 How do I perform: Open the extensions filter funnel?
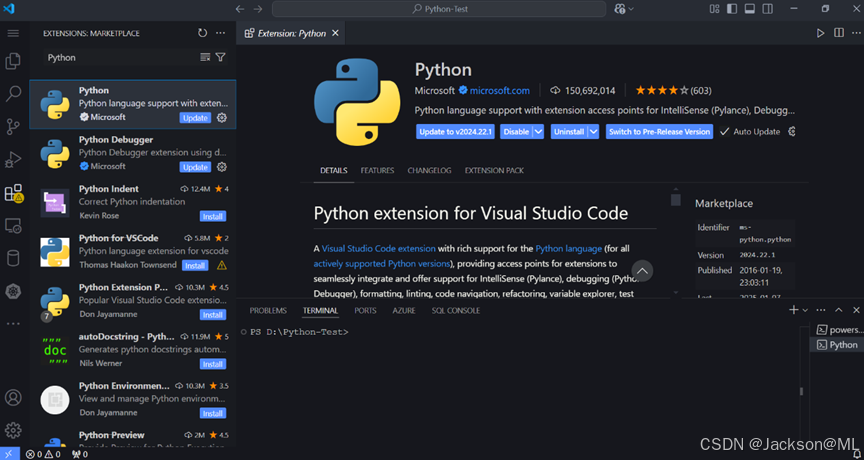pos(220,57)
